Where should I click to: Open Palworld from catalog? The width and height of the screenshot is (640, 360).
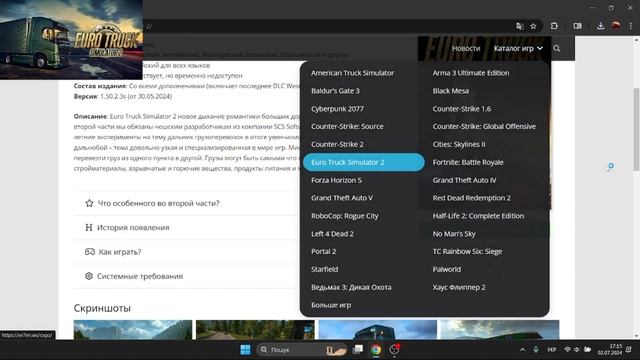pyautogui.click(x=447, y=269)
